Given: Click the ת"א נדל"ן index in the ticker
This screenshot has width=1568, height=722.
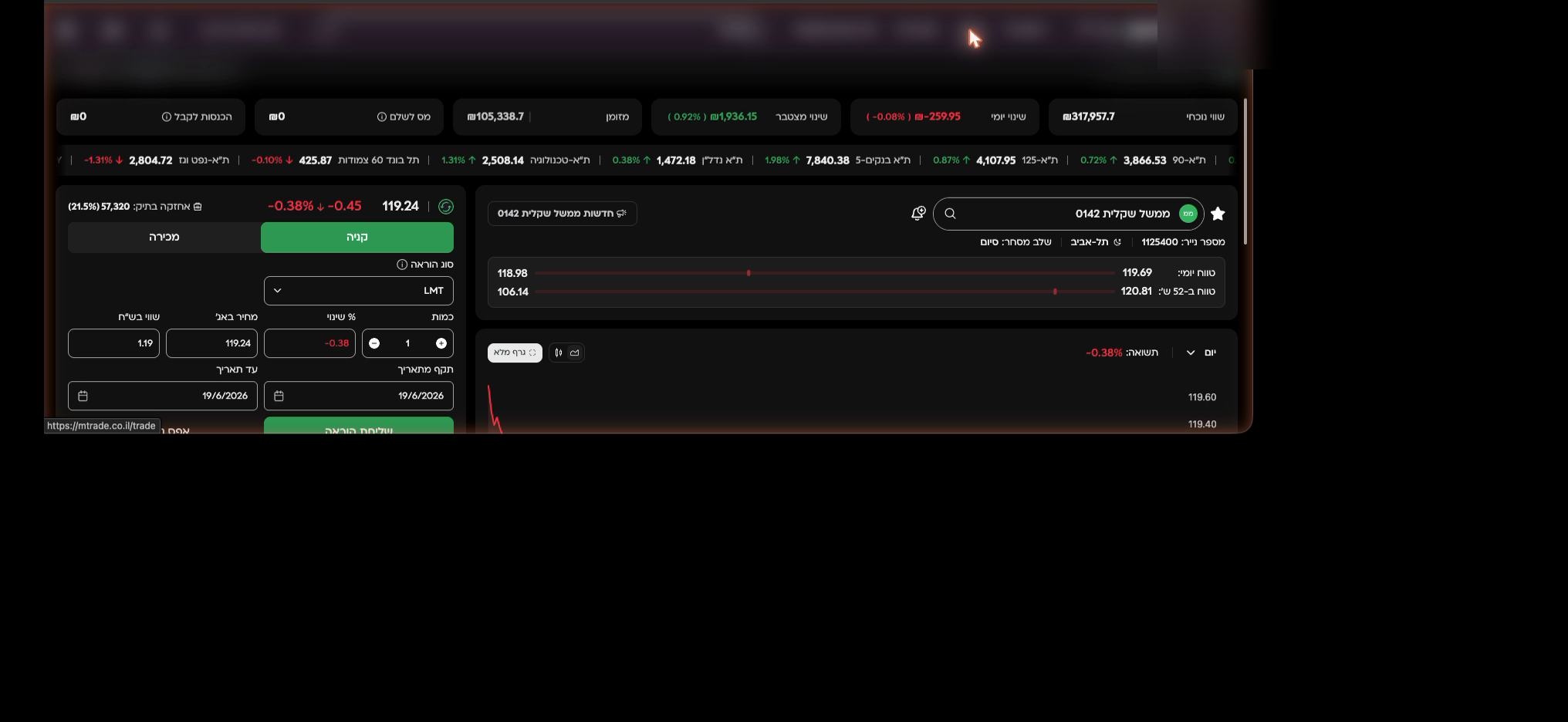Looking at the screenshot, I should click(678, 160).
